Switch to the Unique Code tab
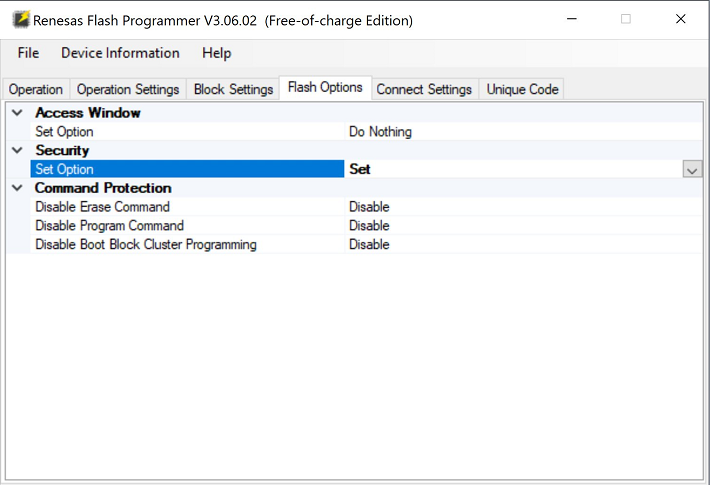Screen dimensions: 710x485 coord(522,89)
